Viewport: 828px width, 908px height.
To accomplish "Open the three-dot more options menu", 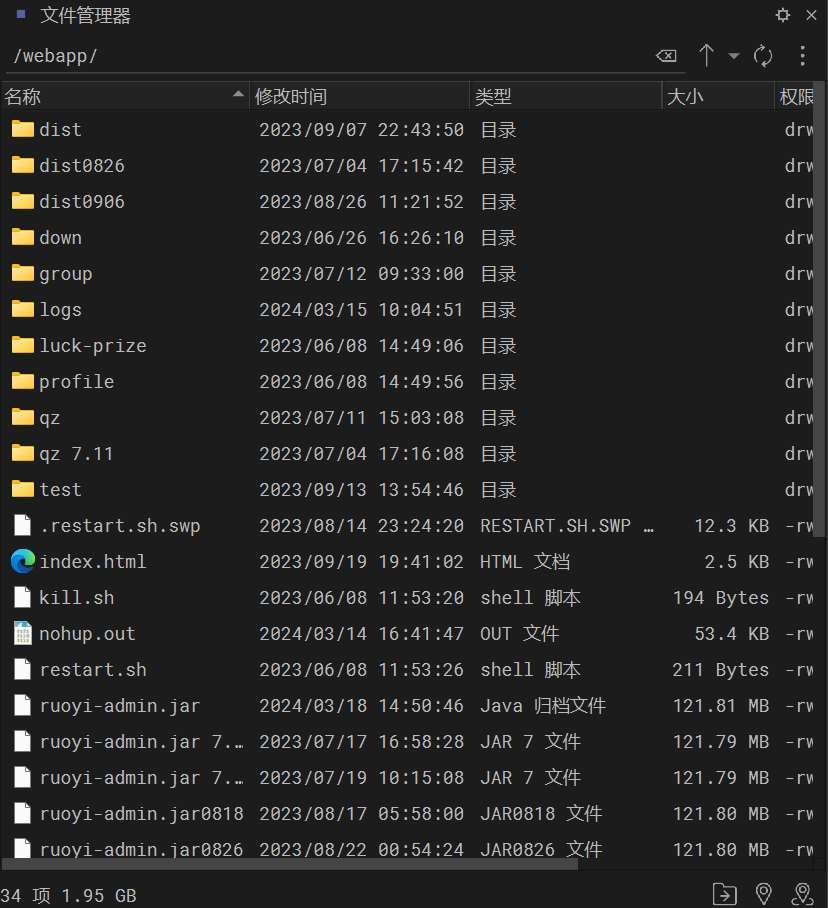I will pyautogui.click(x=803, y=56).
